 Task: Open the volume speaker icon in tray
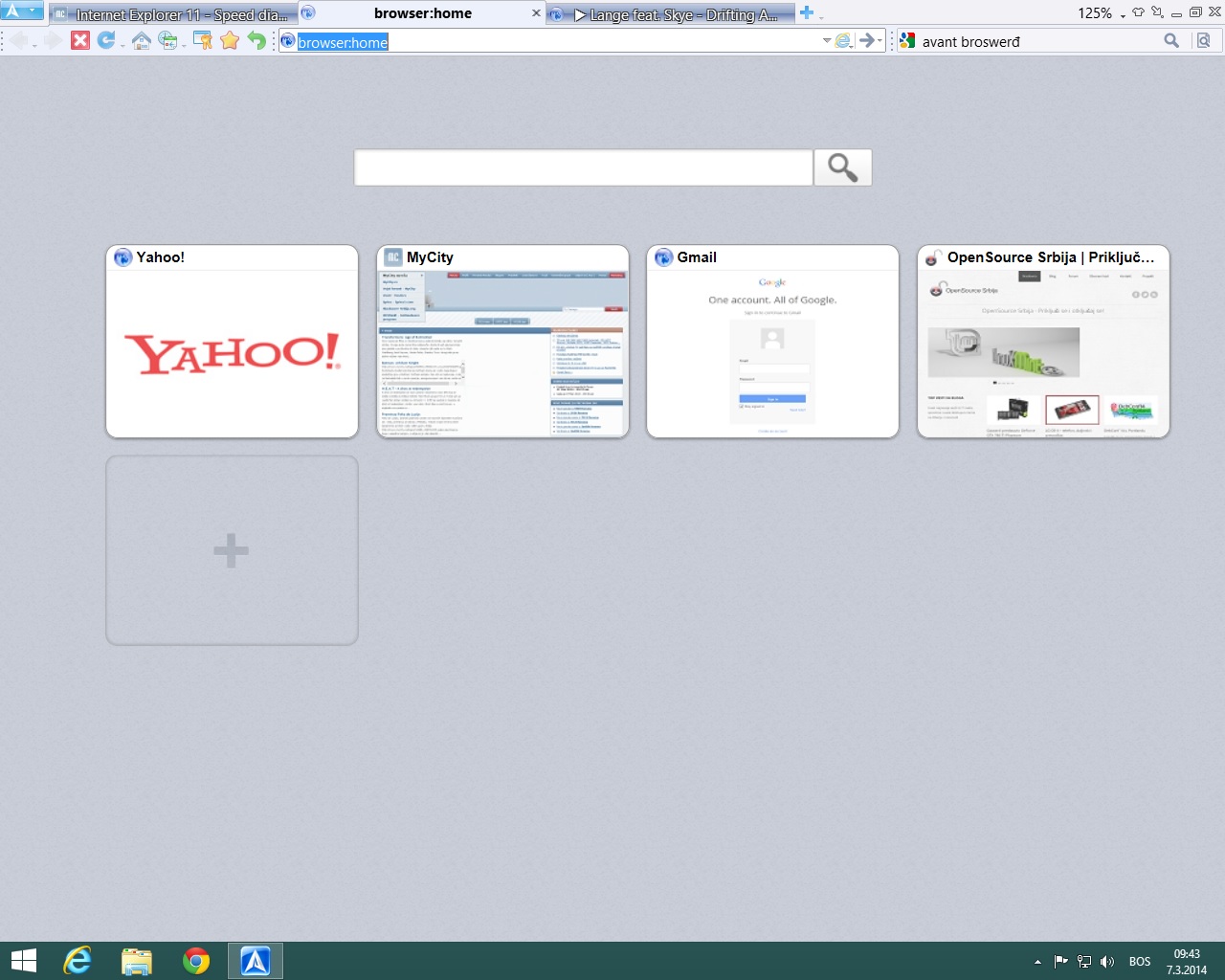(1107, 962)
